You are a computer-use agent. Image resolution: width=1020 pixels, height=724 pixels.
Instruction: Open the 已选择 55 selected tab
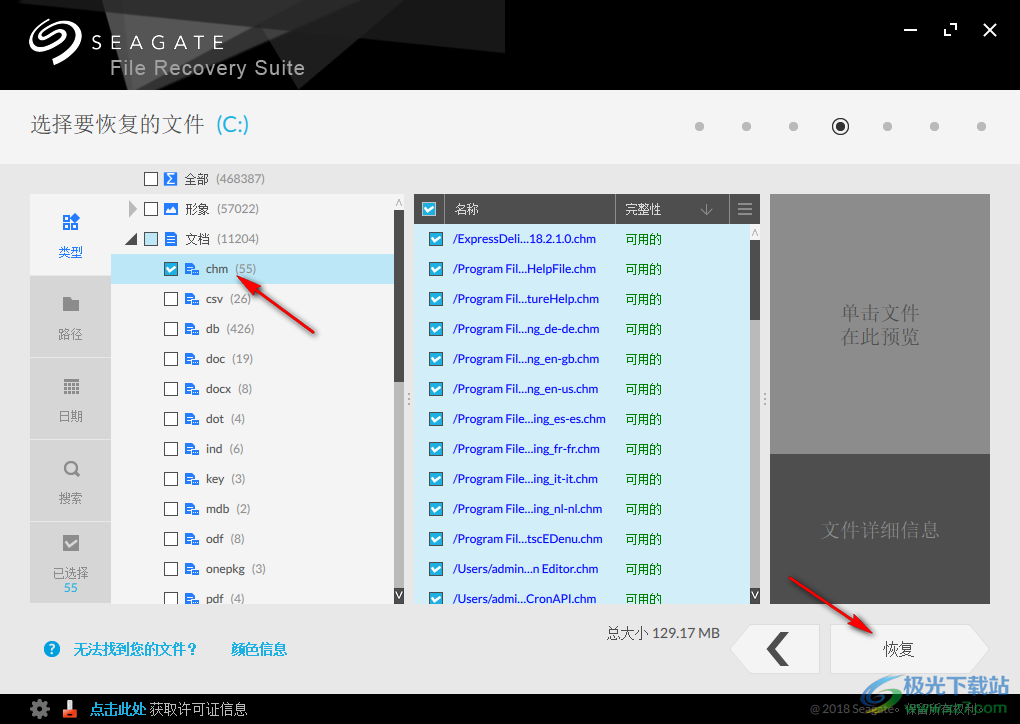coord(70,563)
